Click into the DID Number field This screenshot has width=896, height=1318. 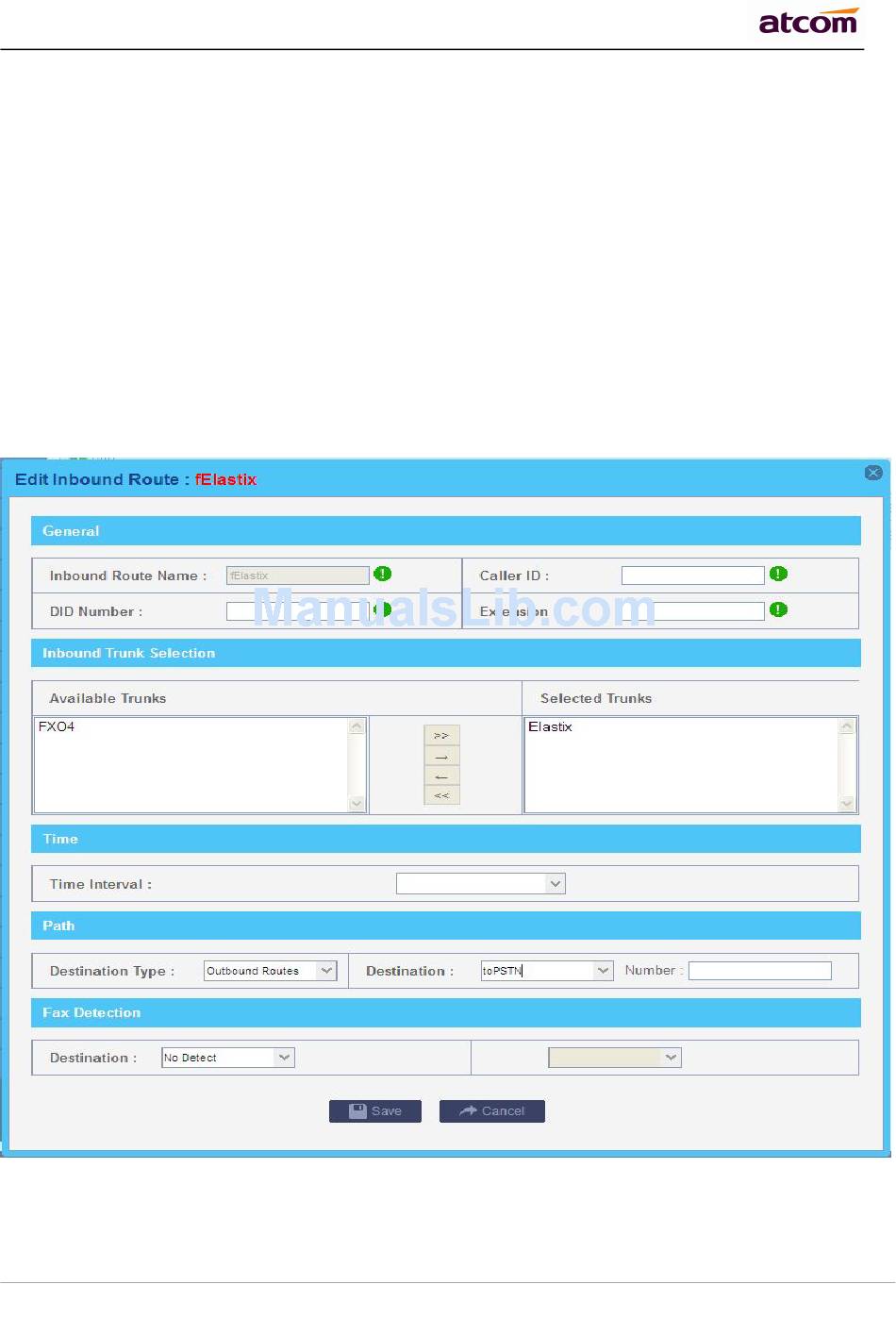click(x=298, y=611)
